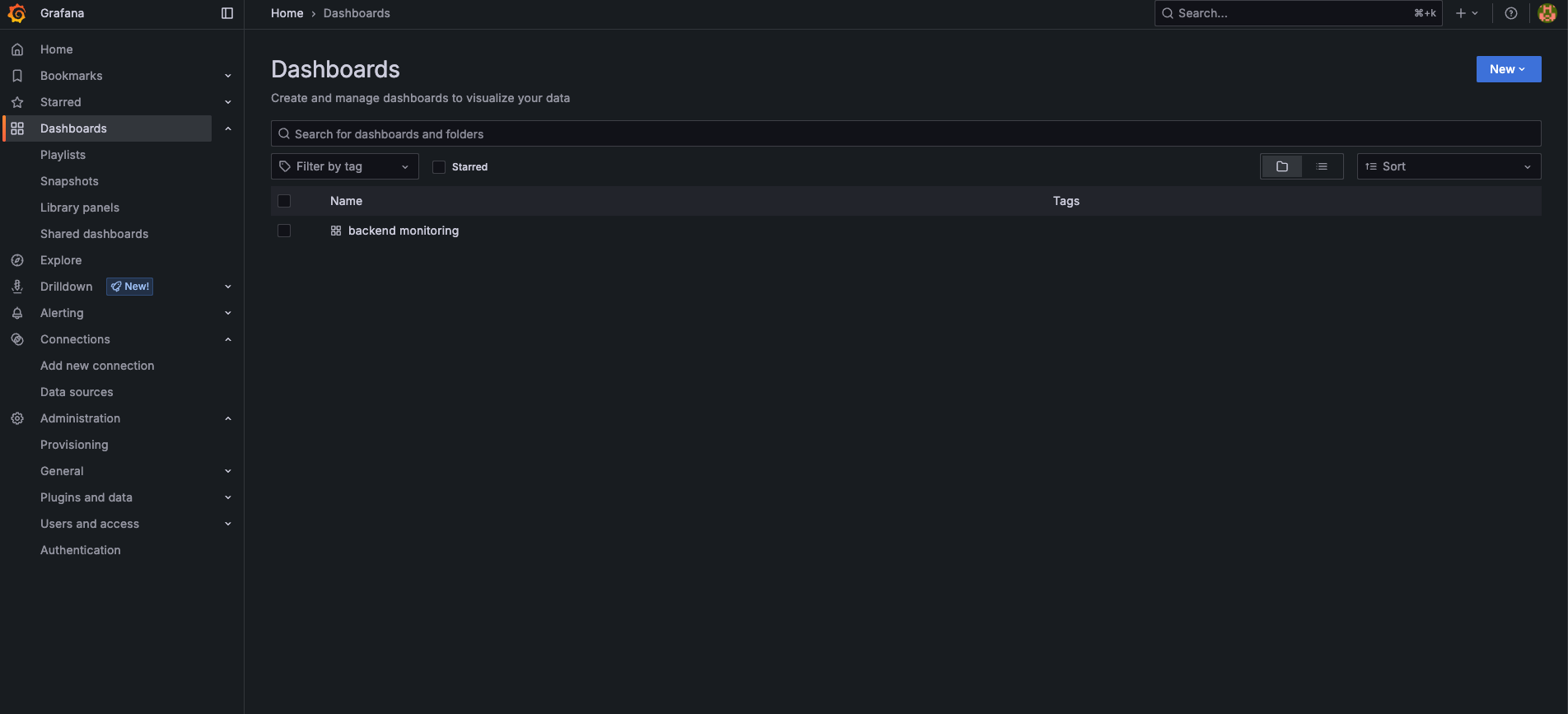Open the help question mark icon

(1511, 13)
